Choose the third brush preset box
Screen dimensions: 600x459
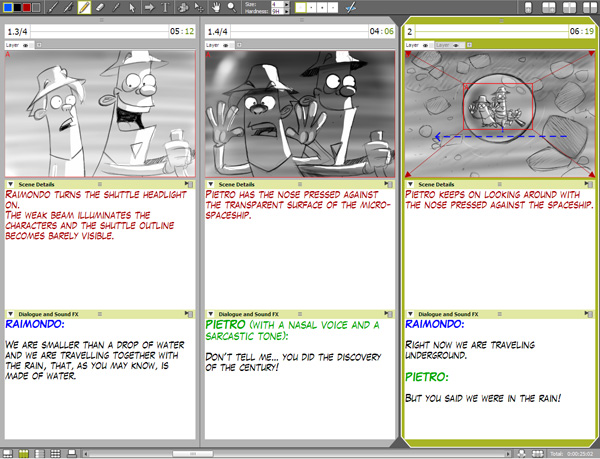(x=322, y=7)
